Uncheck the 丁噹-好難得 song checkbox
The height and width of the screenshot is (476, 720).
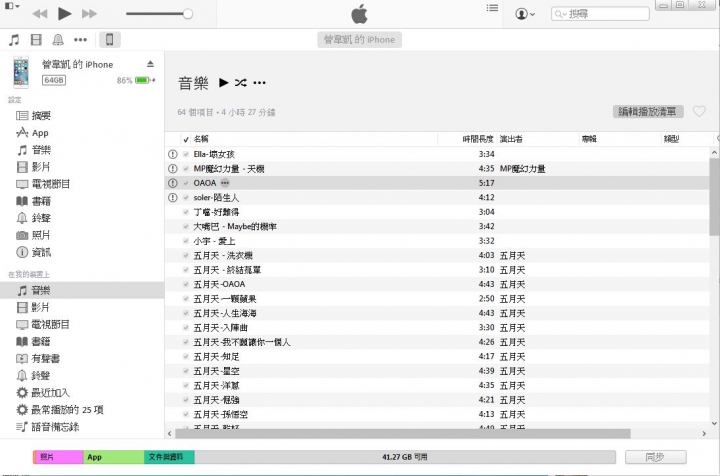click(x=186, y=212)
